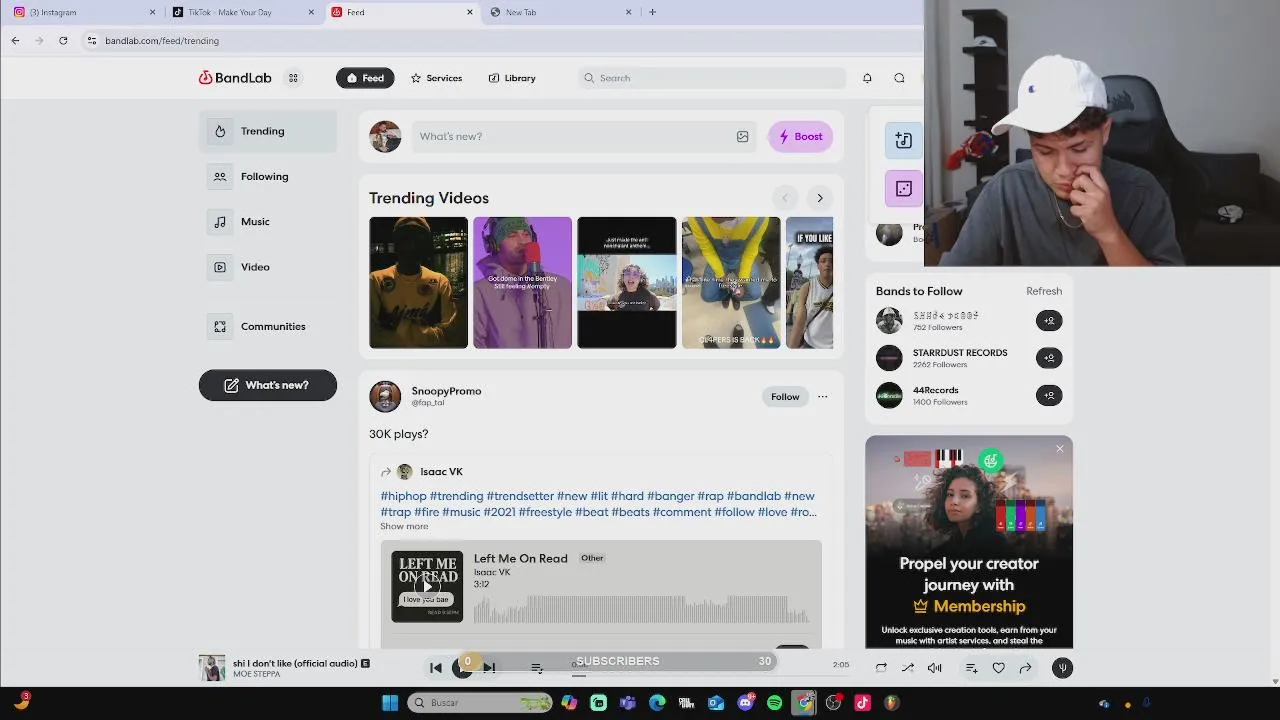Viewport: 1280px width, 720px height.
Task: Select the Feed tab in top navigation
Action: click(365, 78)
